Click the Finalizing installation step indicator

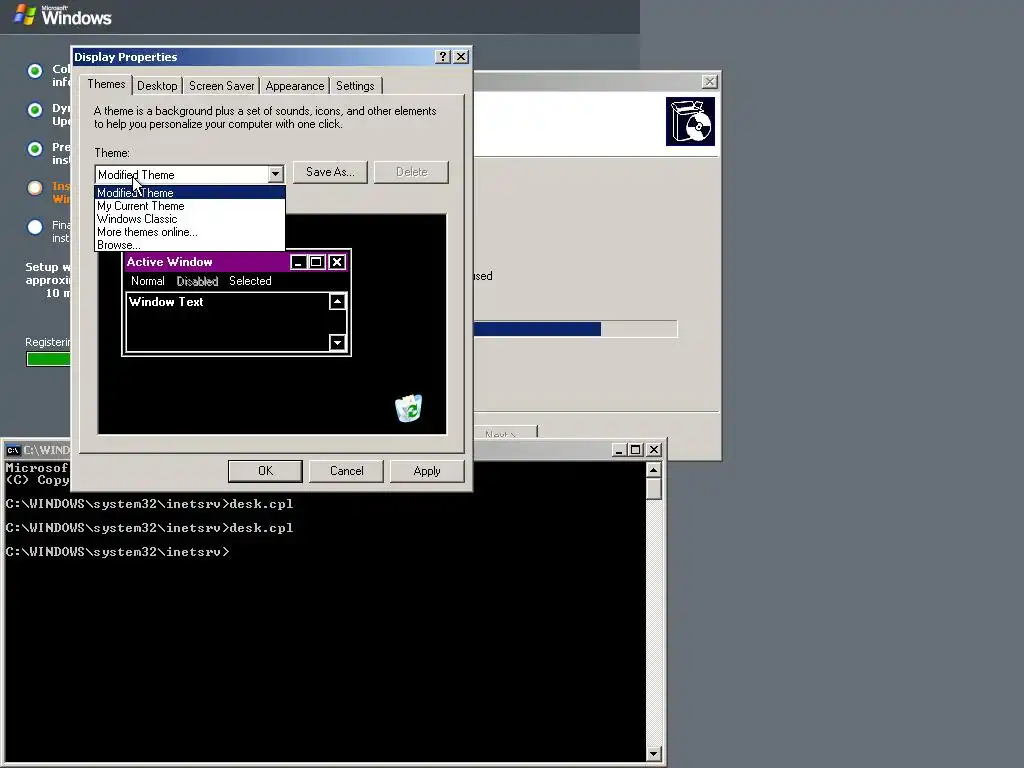(x=35, y=227)
